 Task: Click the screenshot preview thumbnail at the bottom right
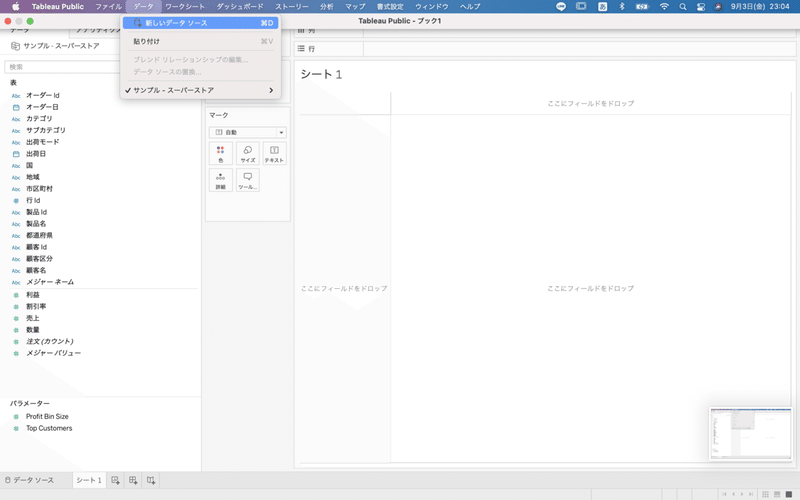pyautogui.click(x=751, y=434)
